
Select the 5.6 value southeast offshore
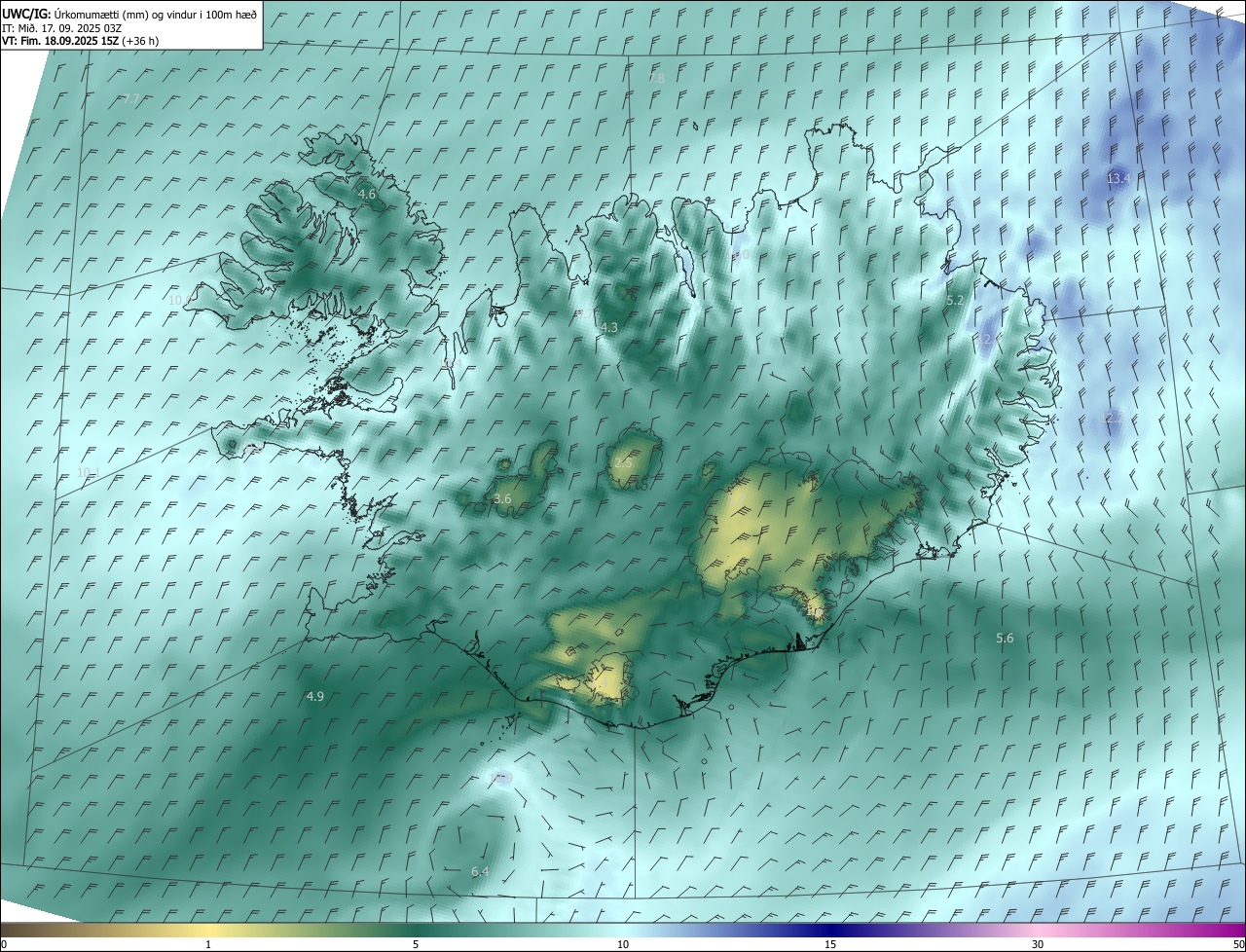point(1005,639)
